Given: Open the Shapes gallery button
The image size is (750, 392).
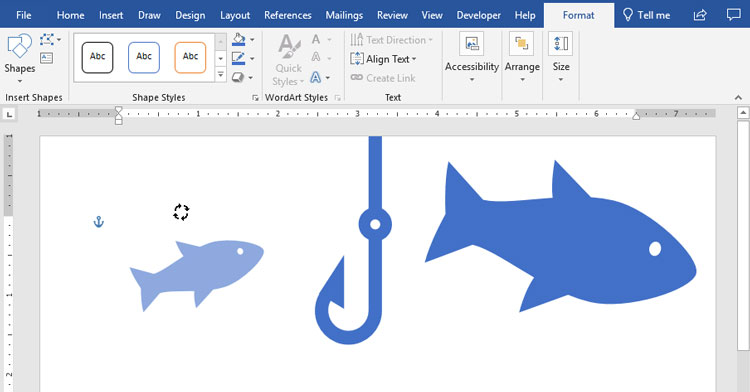Looking at the screenshot, I should (20, 58).
